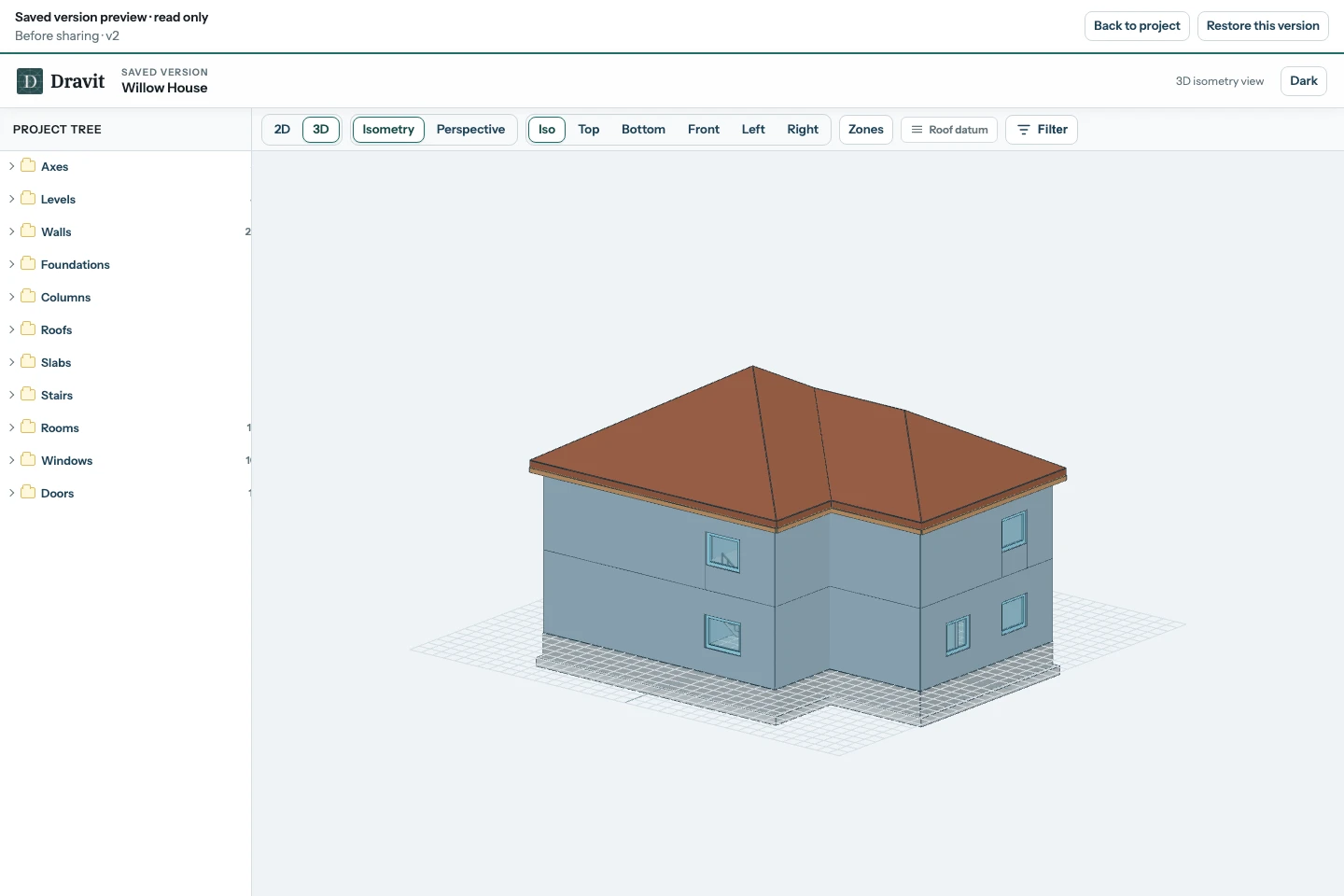Click the Foundations folder icon
This screenshot has width=1344, height=896.
tap(28, 264)
